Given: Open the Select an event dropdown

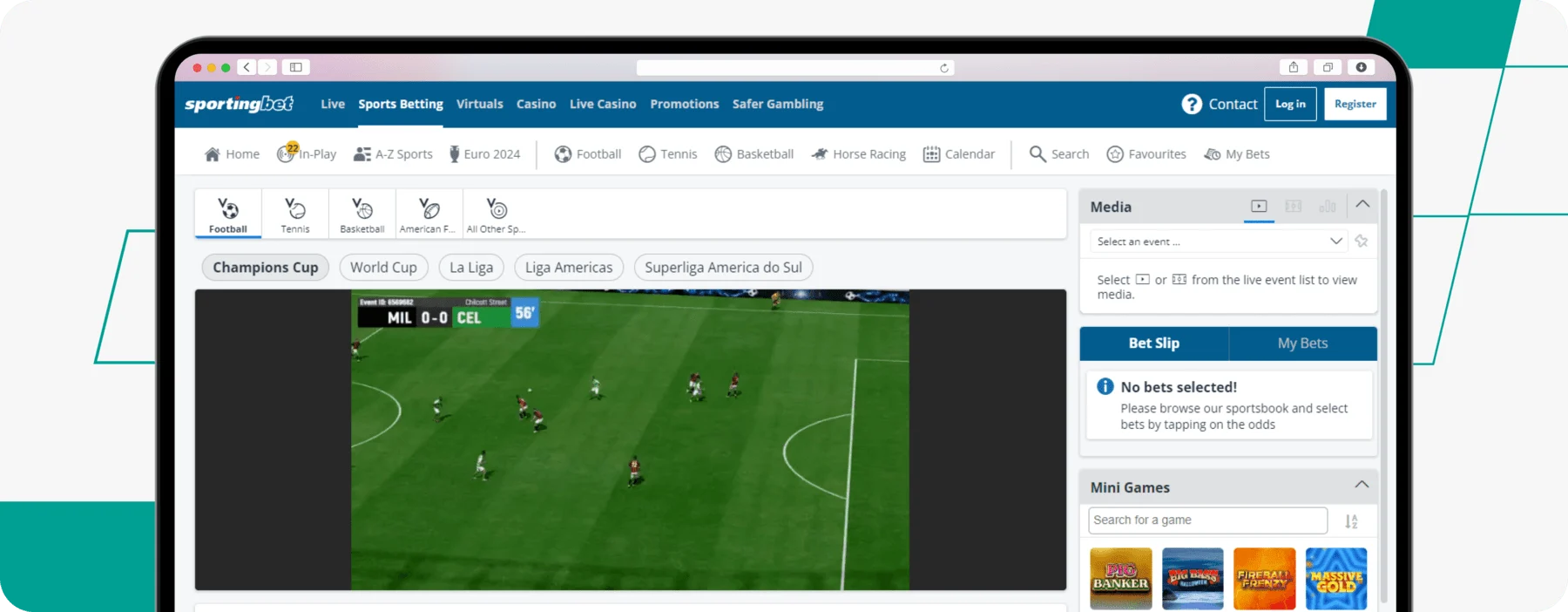Looking at the screenshot, I should click(1220, 241).
